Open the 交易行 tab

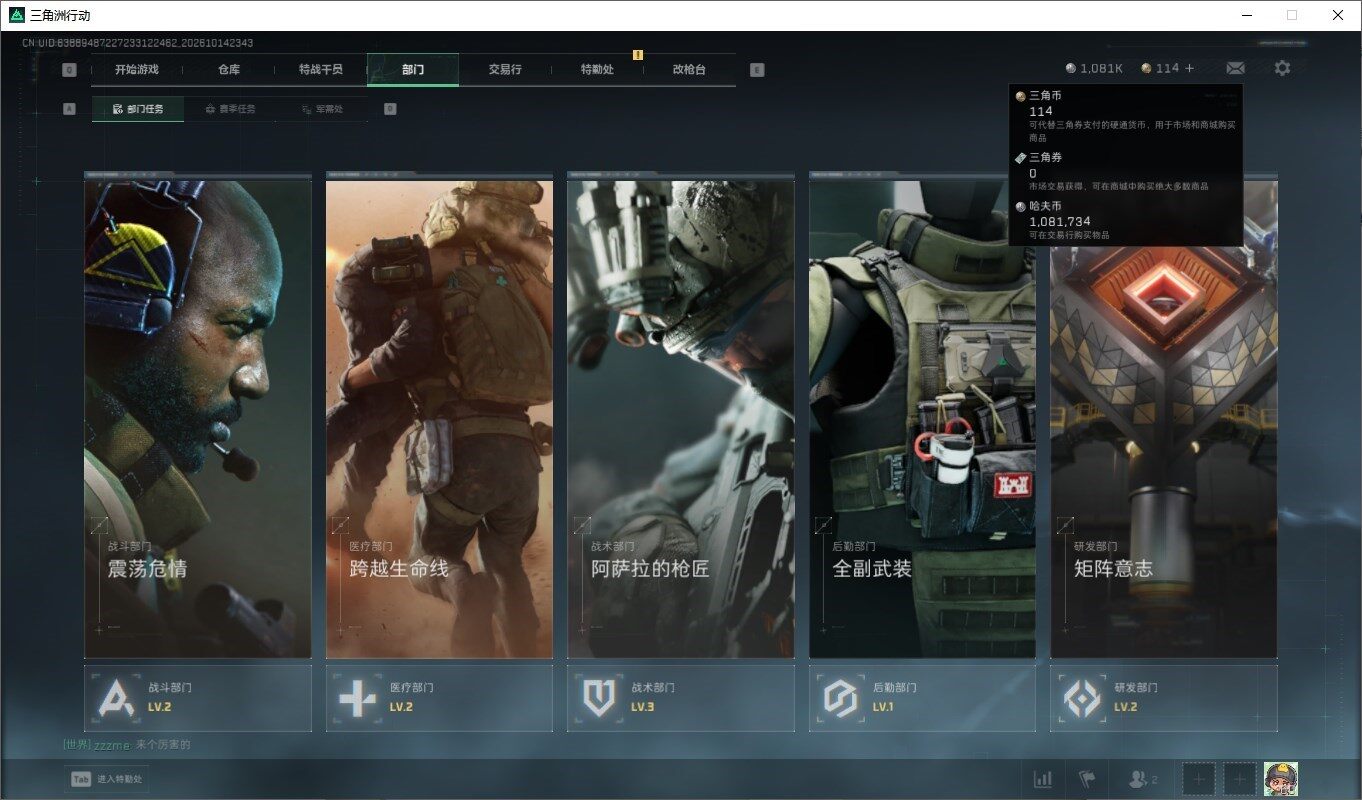coord(505,69)
